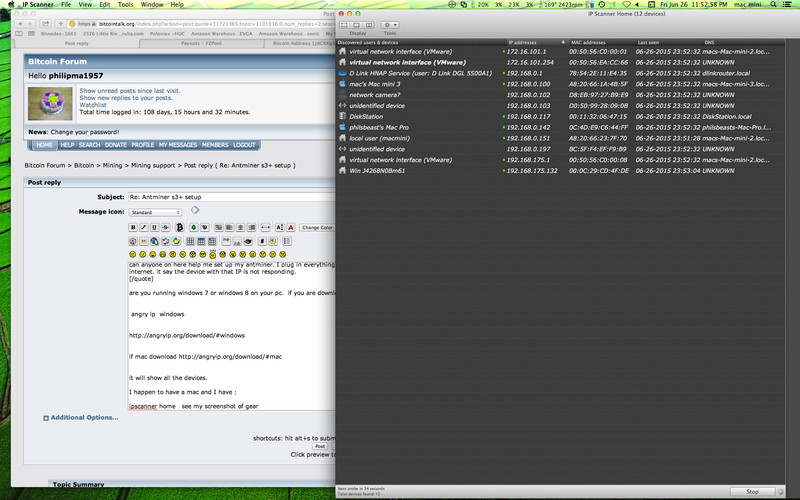Click the Wi-Fi icon in menu bar
Viewport: 800px width, 500px height.
(x=626, y=4)
